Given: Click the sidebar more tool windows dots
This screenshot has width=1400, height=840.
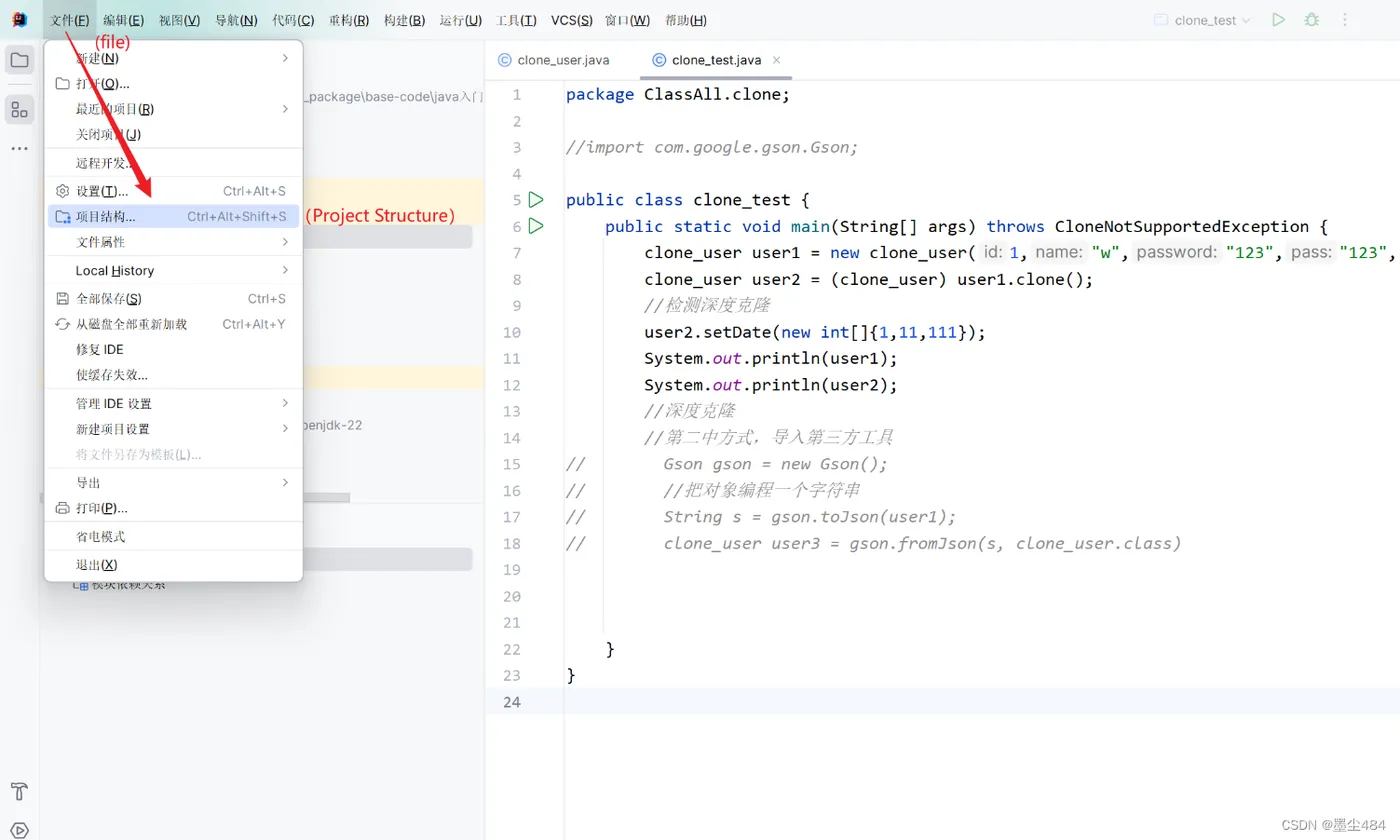Looking at the screenshot, I should tap(19, 148).
